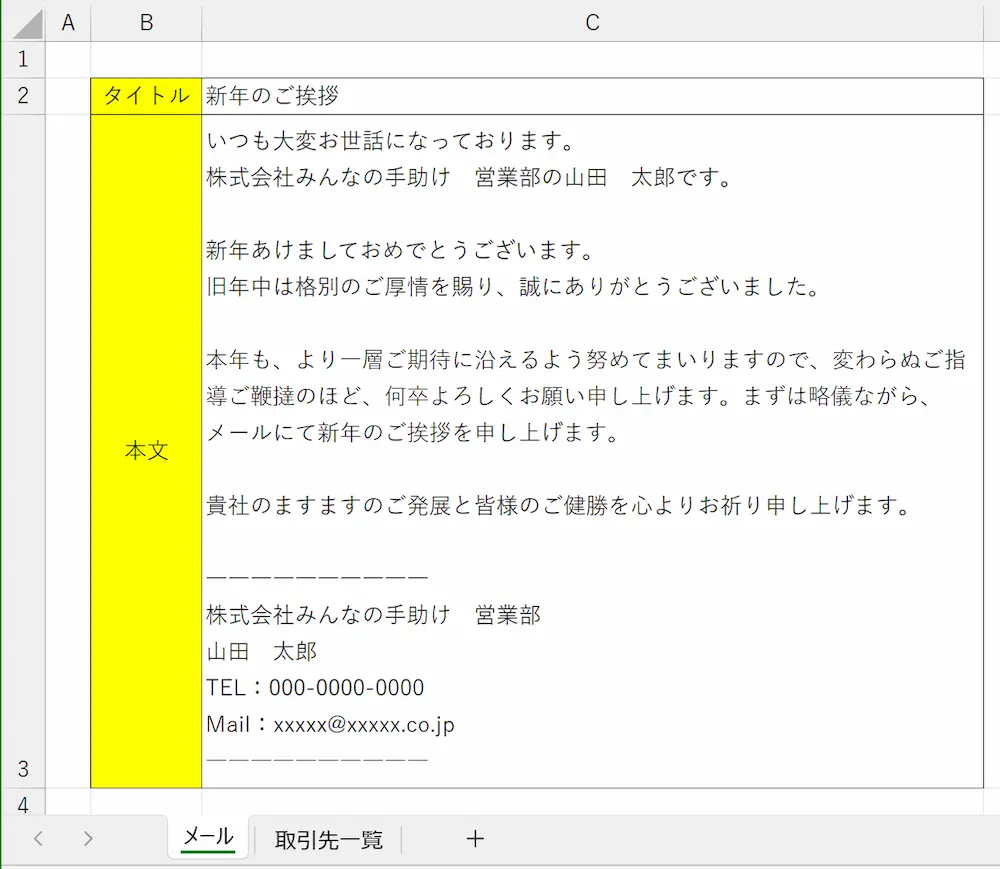
Task: Click the yellow タイトル cell
Action: click(x=146, y=96)
